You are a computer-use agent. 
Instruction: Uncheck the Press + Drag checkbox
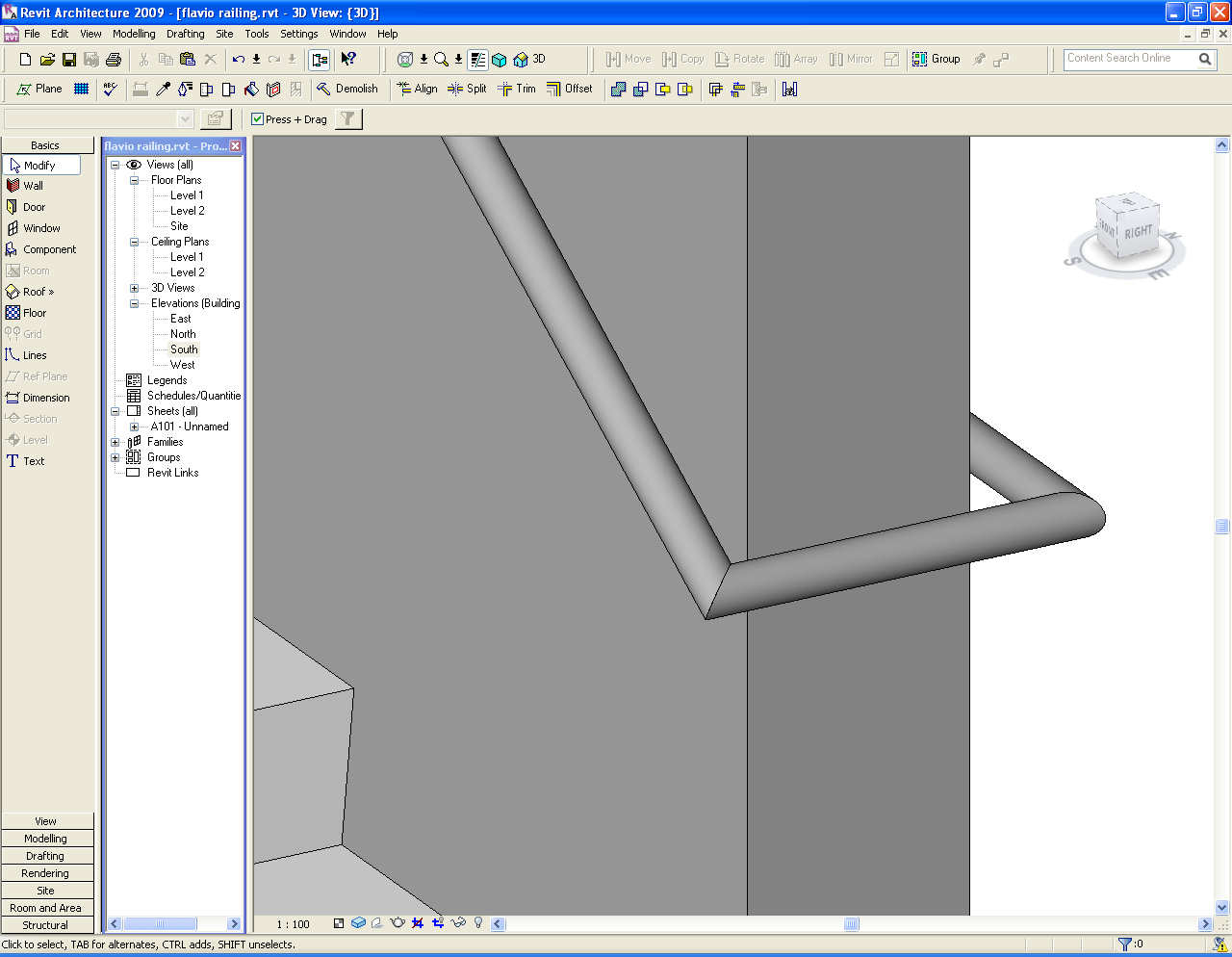point(257,119)
